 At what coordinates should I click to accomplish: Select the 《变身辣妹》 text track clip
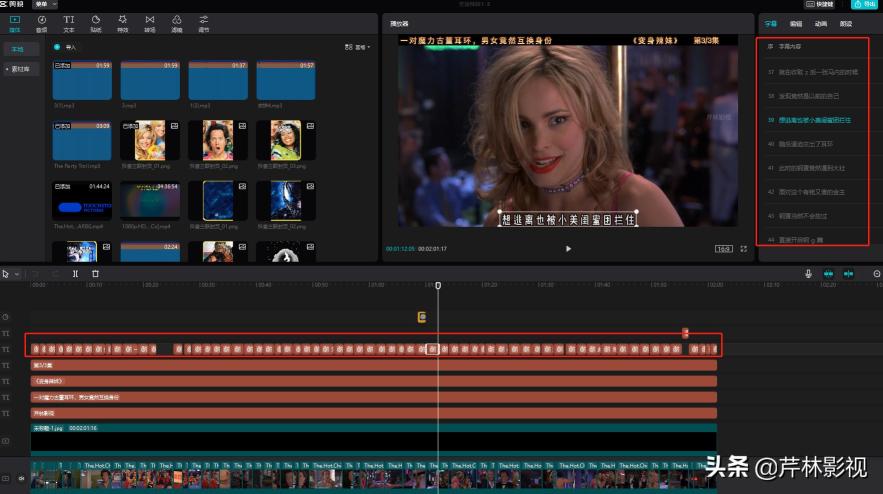point(373,381)
